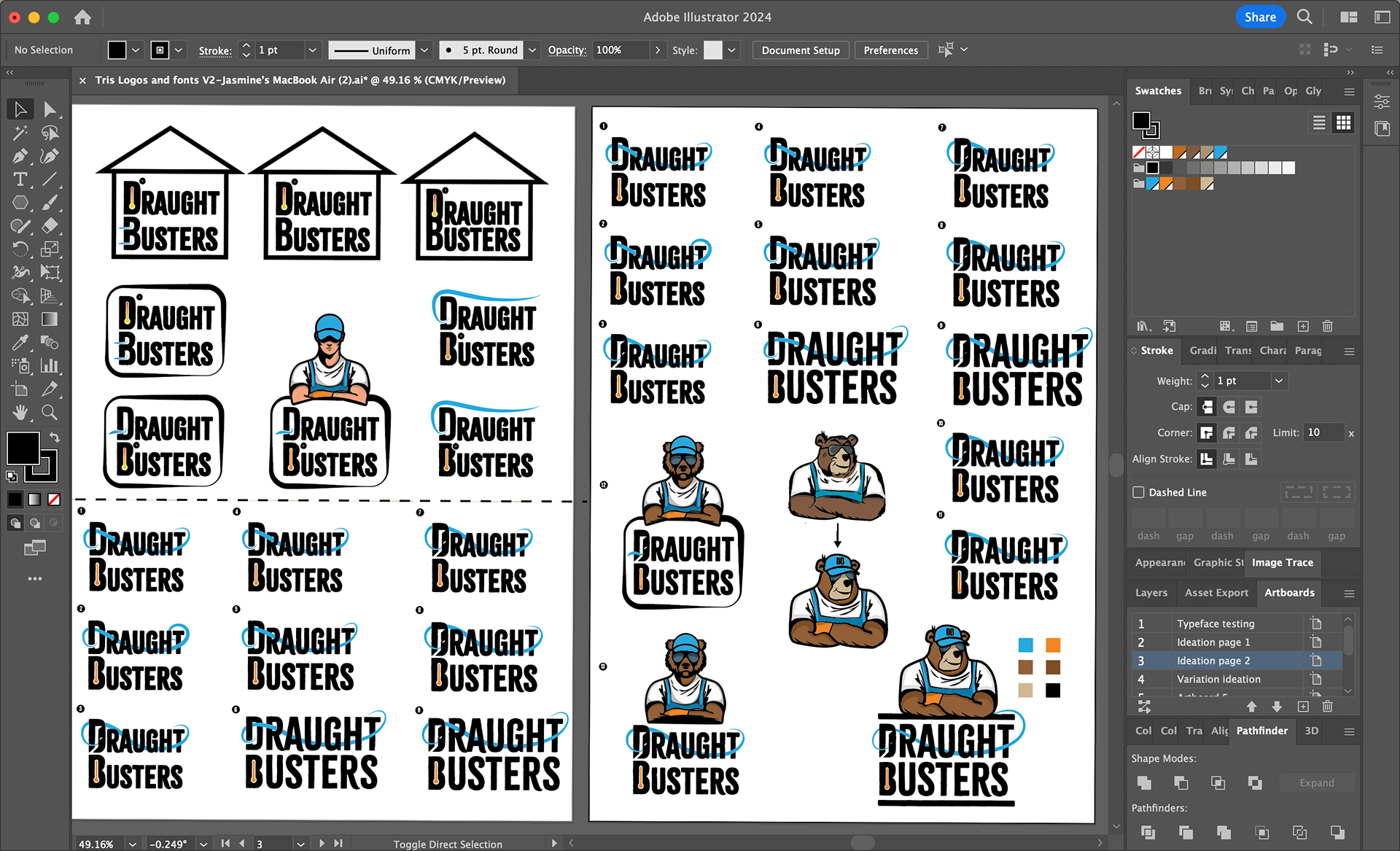This screenshot has width=1400, height=851.
Task: Select the Eyedropper tool
Action: pyautogui.click(x=20, y=343)
